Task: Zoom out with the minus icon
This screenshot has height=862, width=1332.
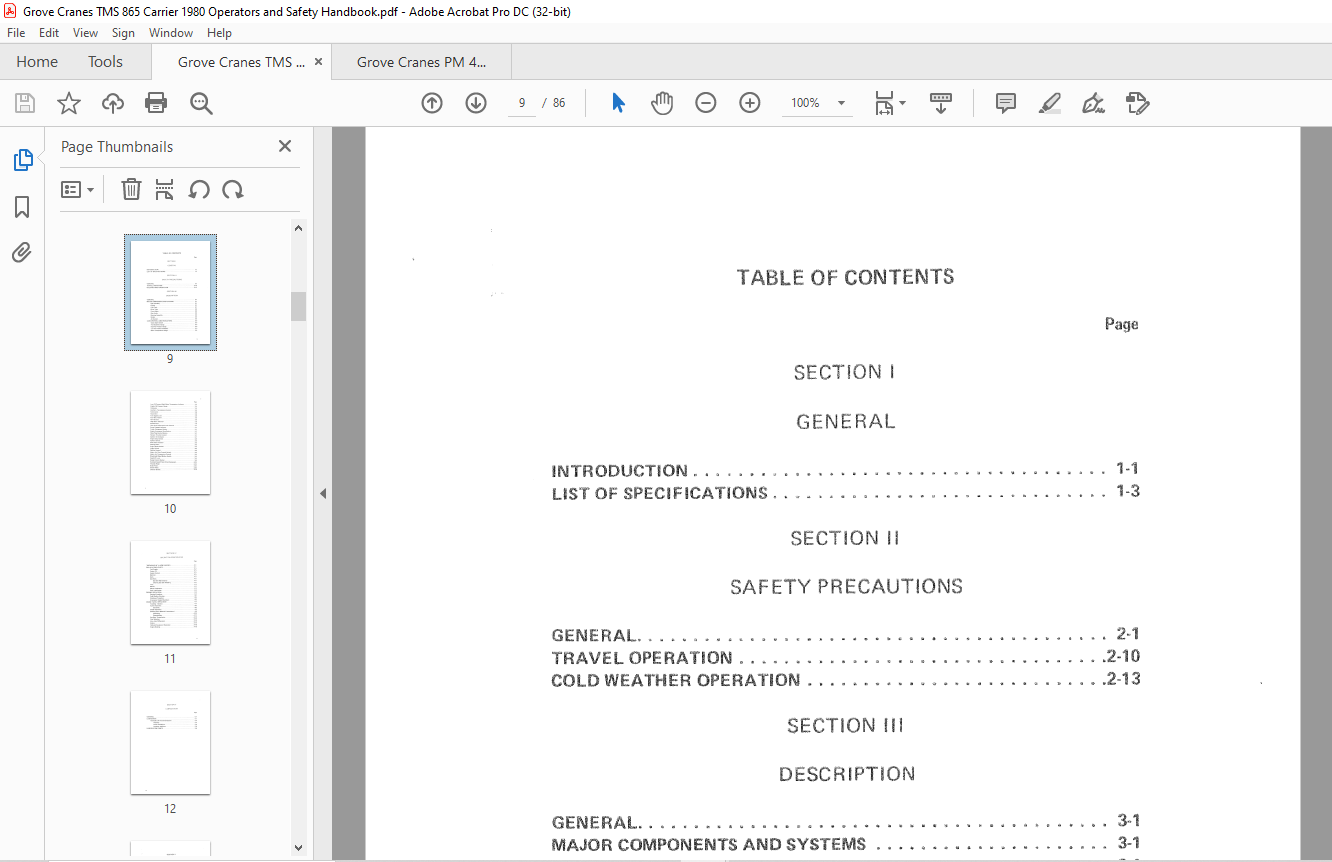Action: 706,103
